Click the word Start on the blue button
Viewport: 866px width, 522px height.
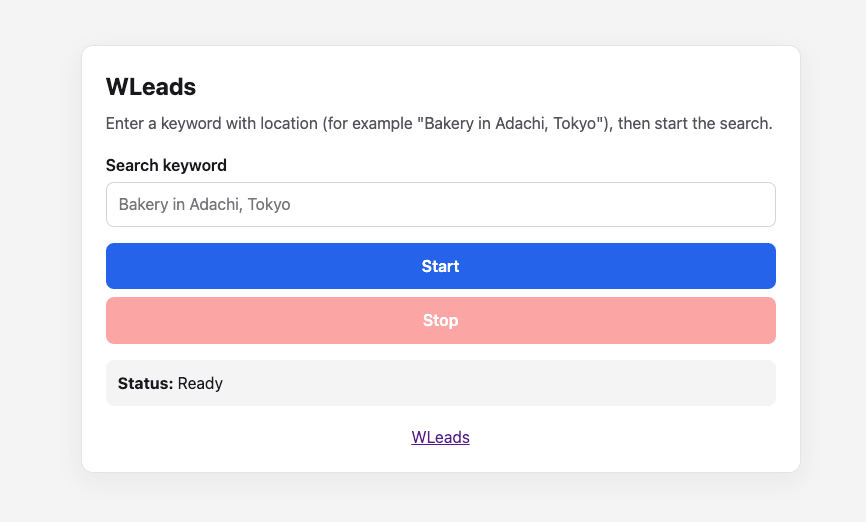click(440, 266)
